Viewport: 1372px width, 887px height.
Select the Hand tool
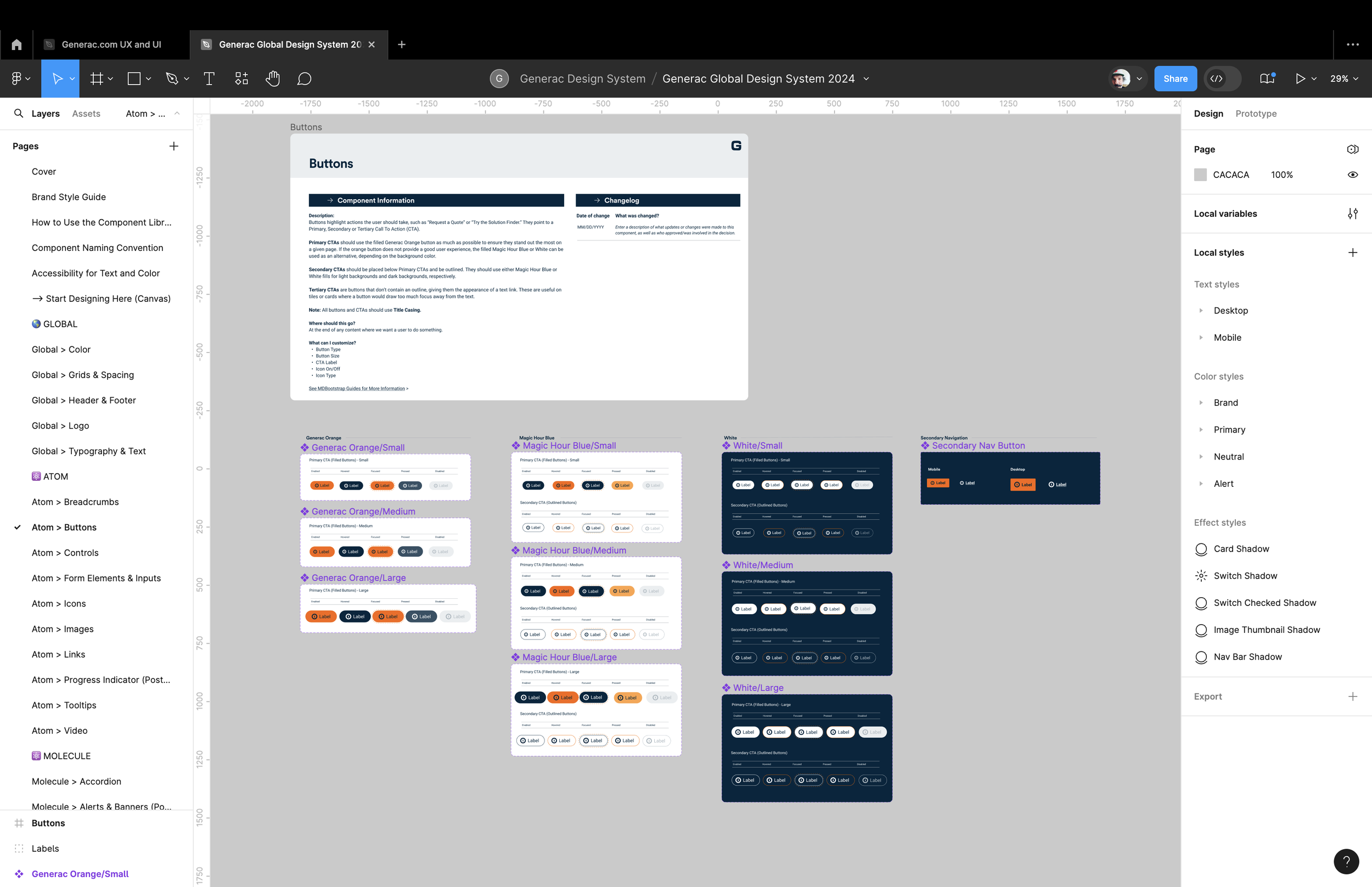click(273, 78)
